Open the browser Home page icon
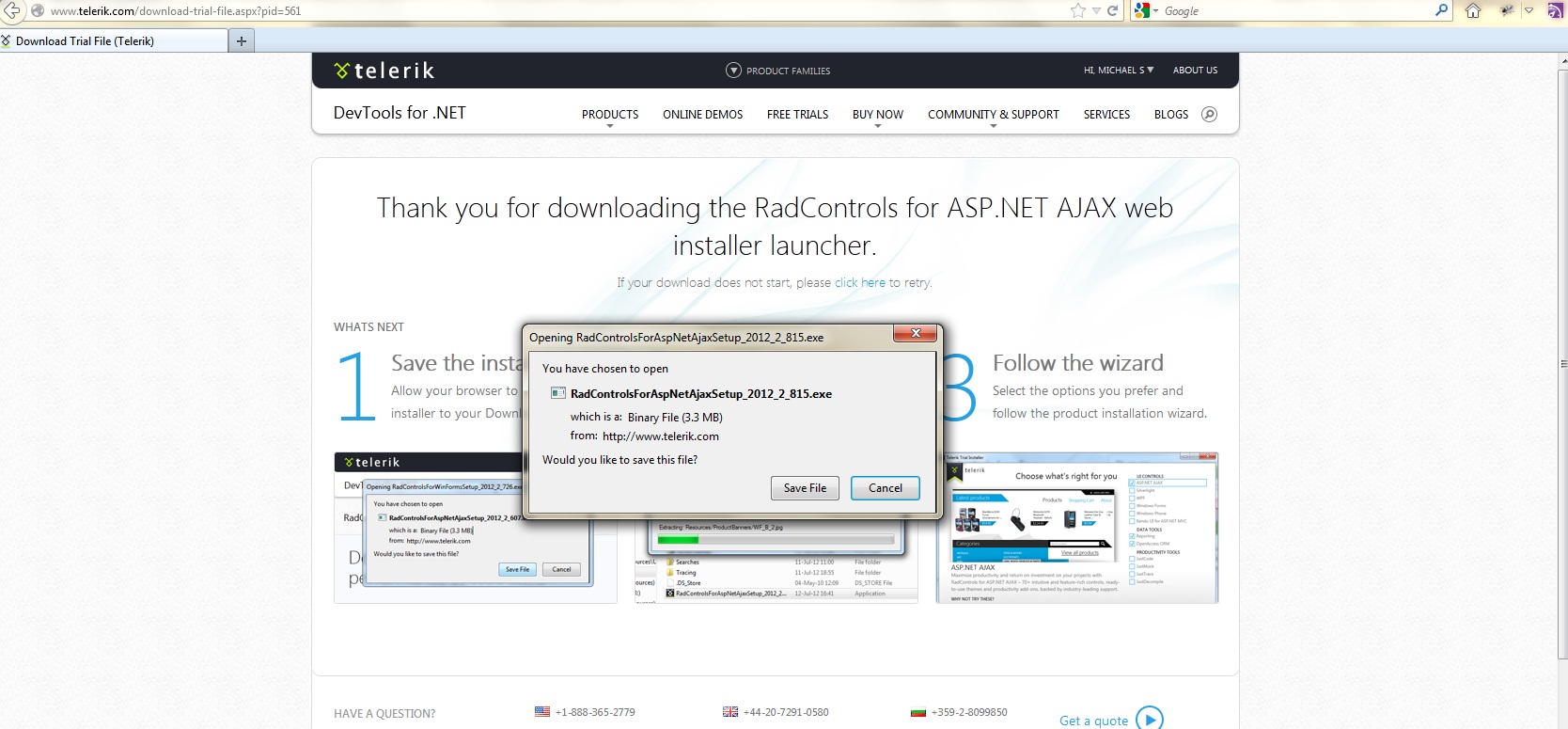Image resolution: width=1568 pixels, height=729 pixels. (x=1473, y=11)
